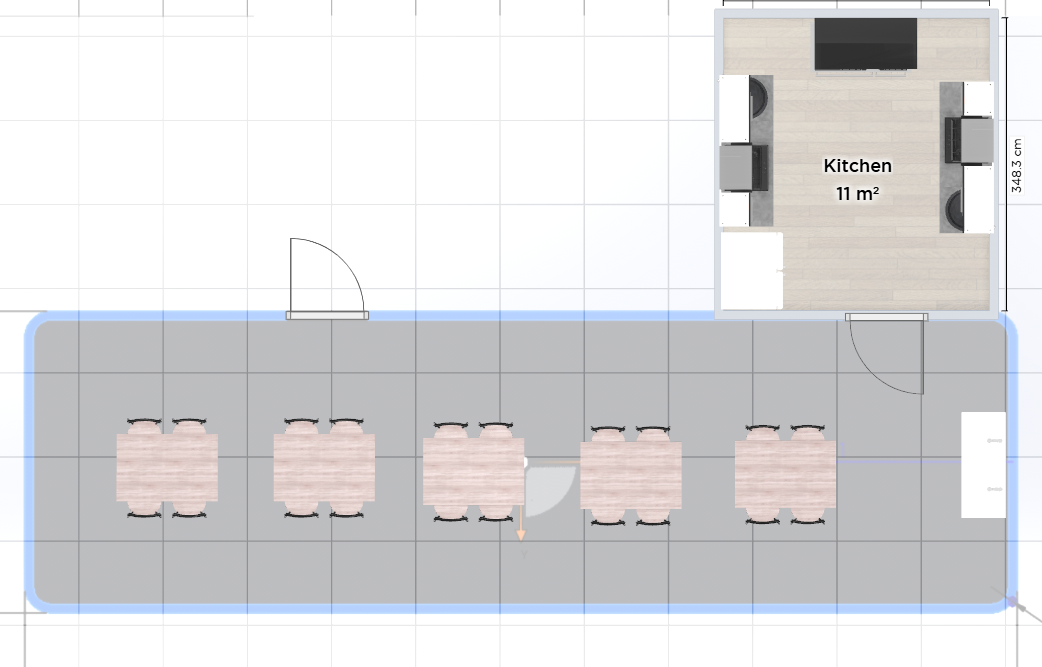Click the Kitchen 11 m² room label
Viewport: 1042px width, 667px height.
857,179
